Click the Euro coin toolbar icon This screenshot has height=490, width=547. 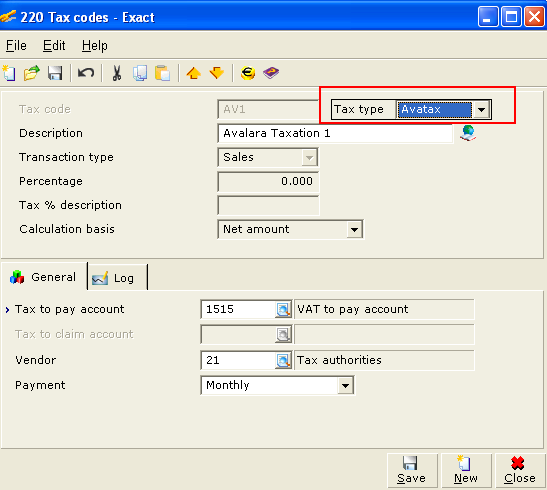[248, 73]
